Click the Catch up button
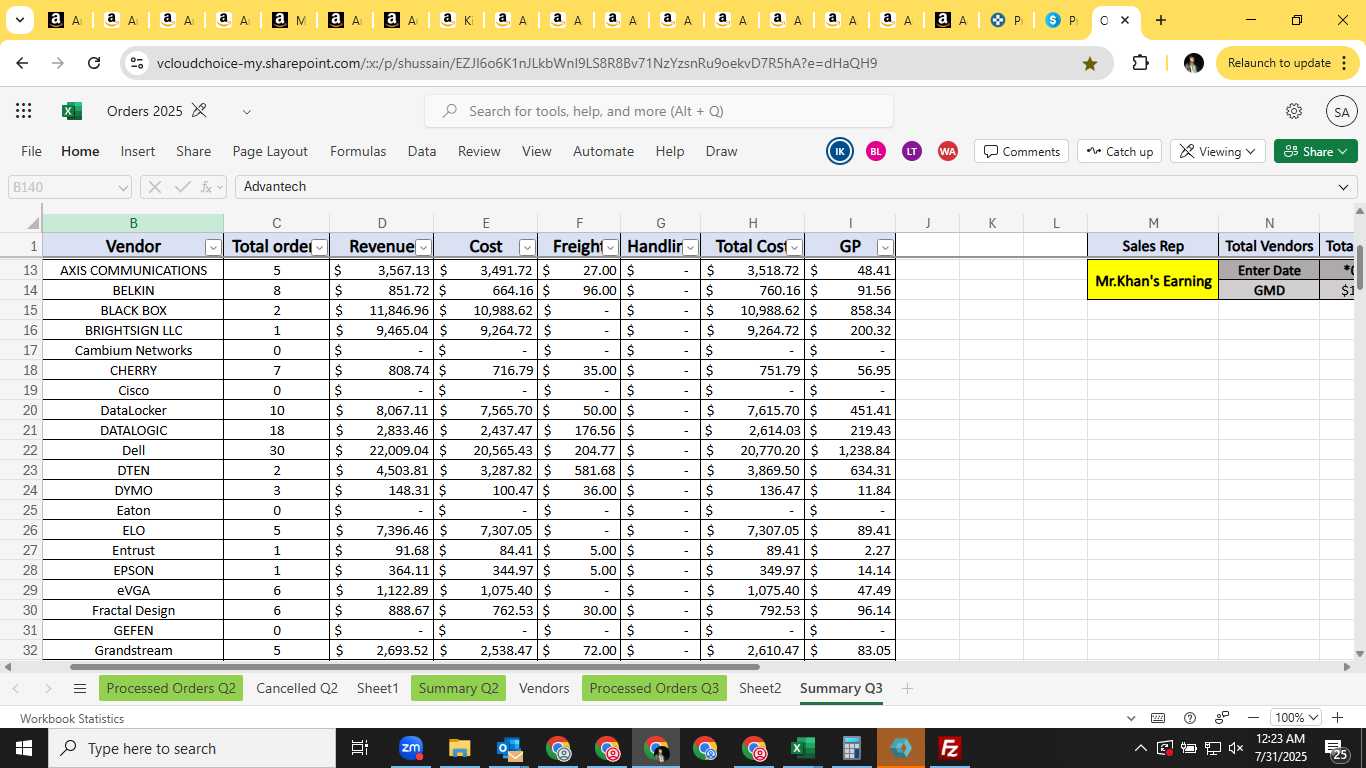Image resolution: width=1366 pixels, height=768 pixels. (1119, 151)
